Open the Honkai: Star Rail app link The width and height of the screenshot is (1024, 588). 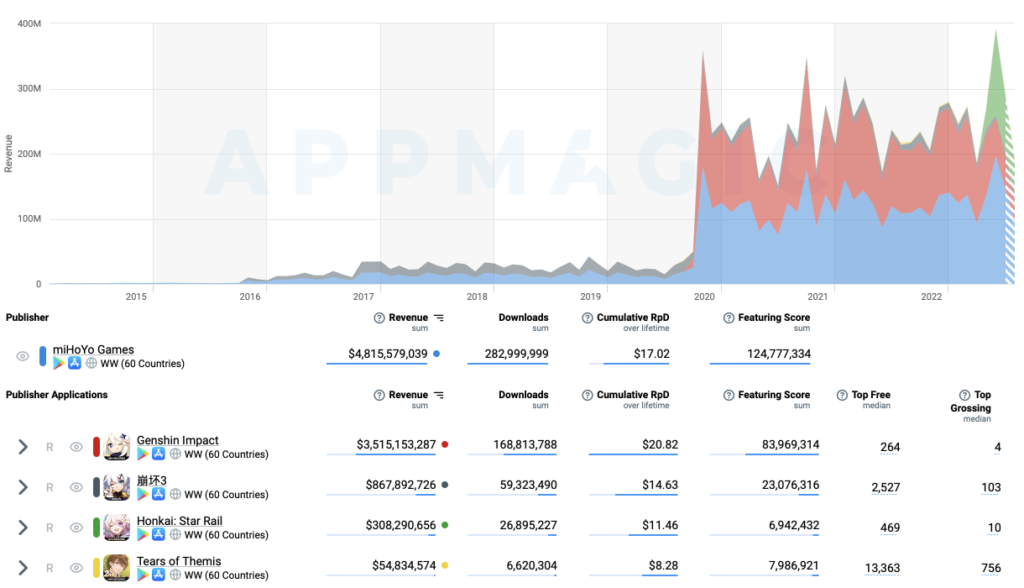pyautogui.click(x=179, y=521)
